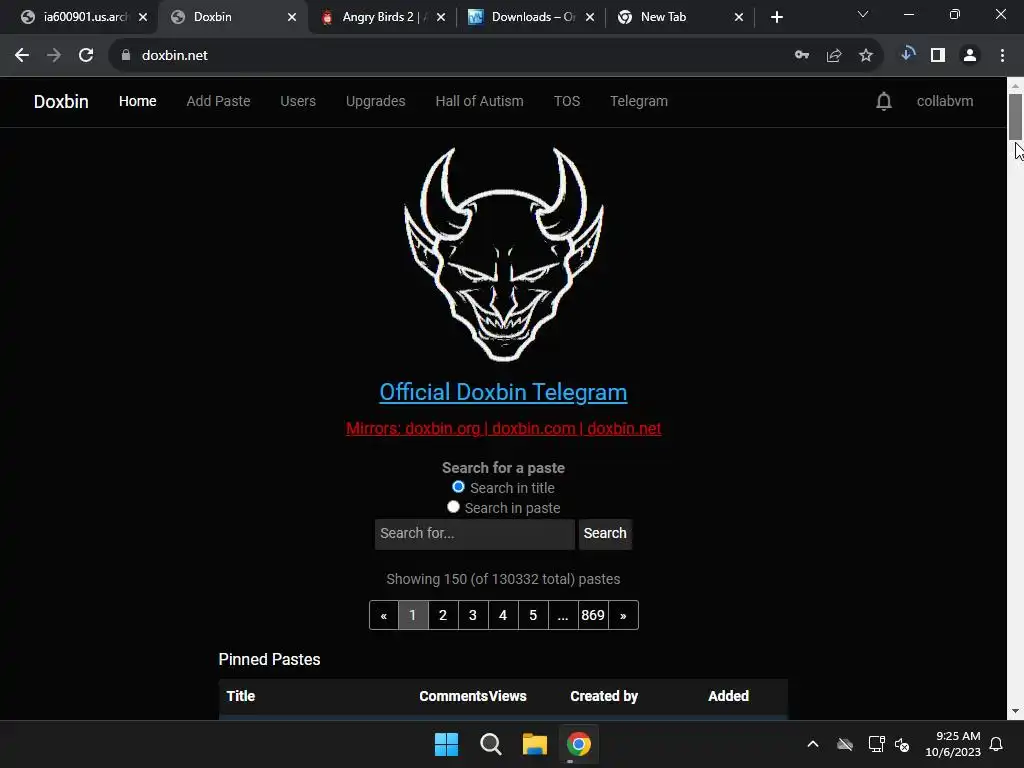Viewport: 1024px width, 768px height.
Task: Open Windows taskbar search
Action: pyautogui.click(x=490, y=744)
